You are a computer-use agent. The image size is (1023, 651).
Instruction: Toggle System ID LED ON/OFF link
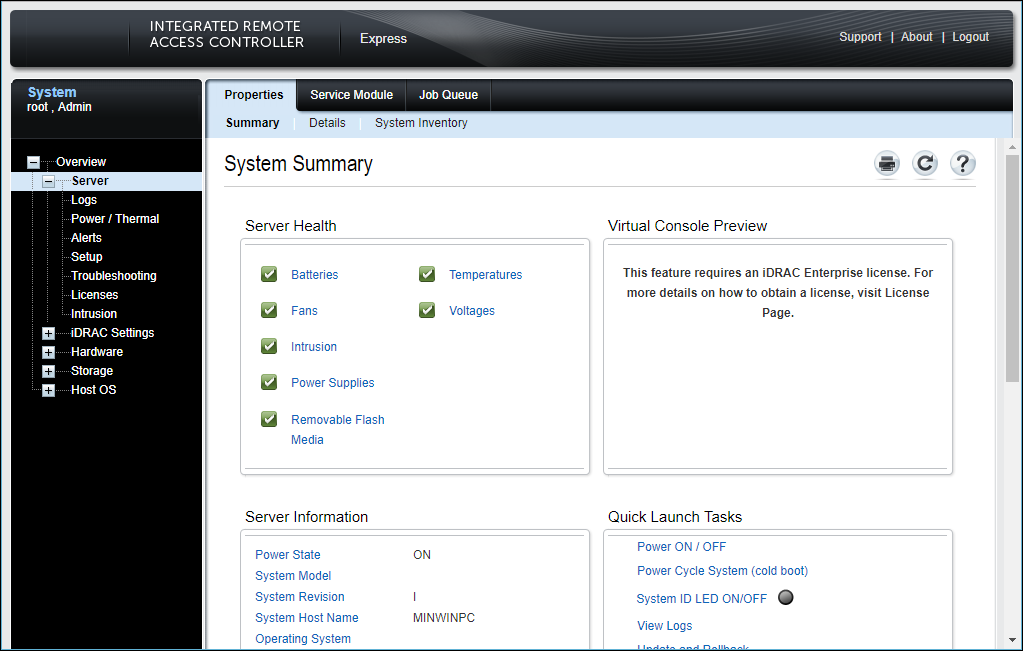(x=701, y=598)
